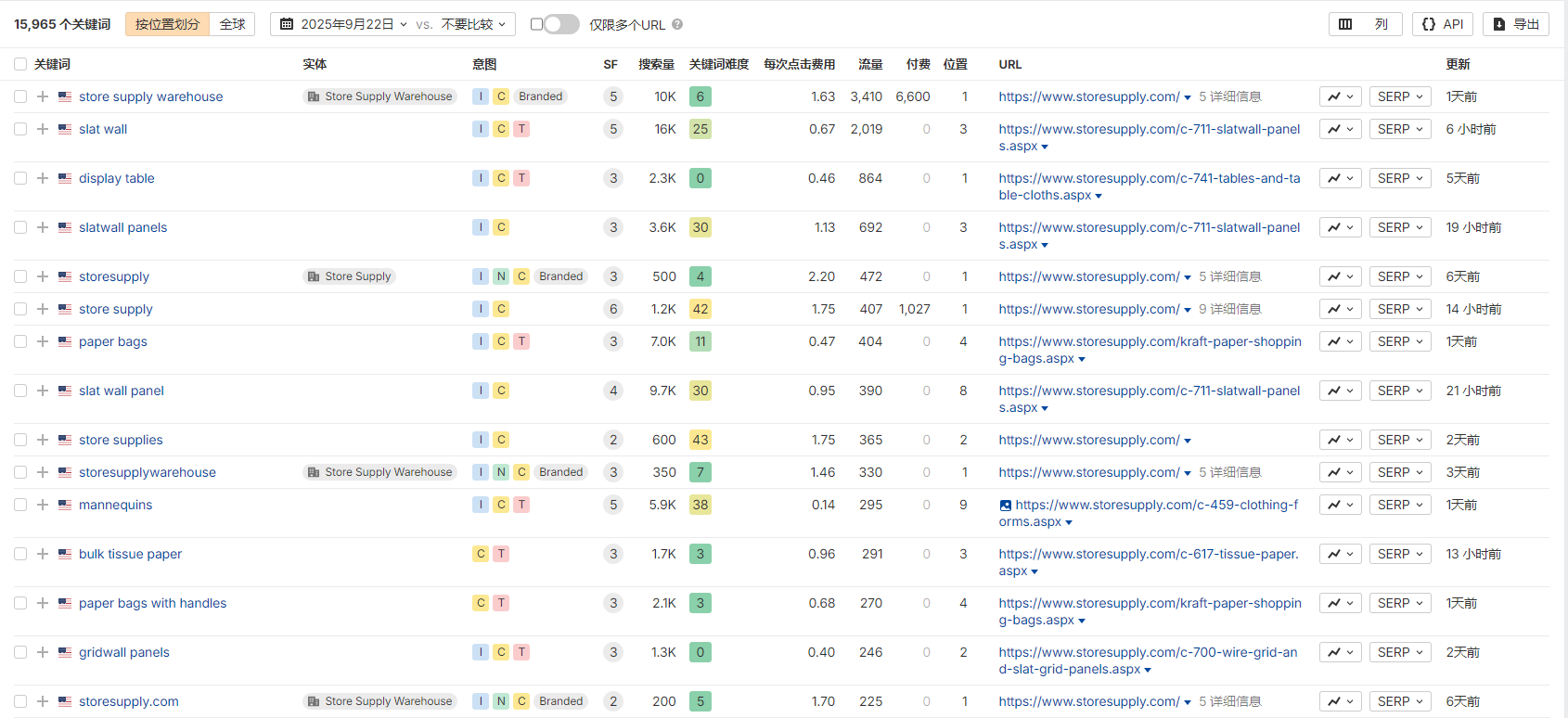The width and height of the screenshot is (1568, 718).
Task: Open the 'mannequins' keyword link
Action: tap(115, 505)
